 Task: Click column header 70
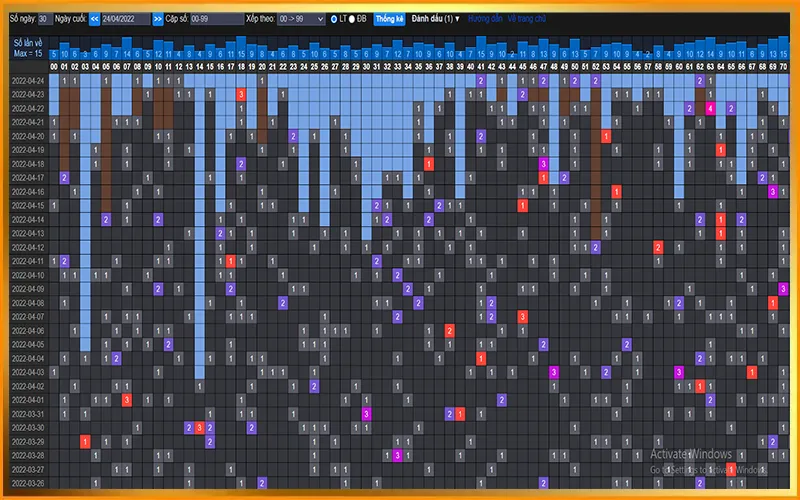point(783,66)
